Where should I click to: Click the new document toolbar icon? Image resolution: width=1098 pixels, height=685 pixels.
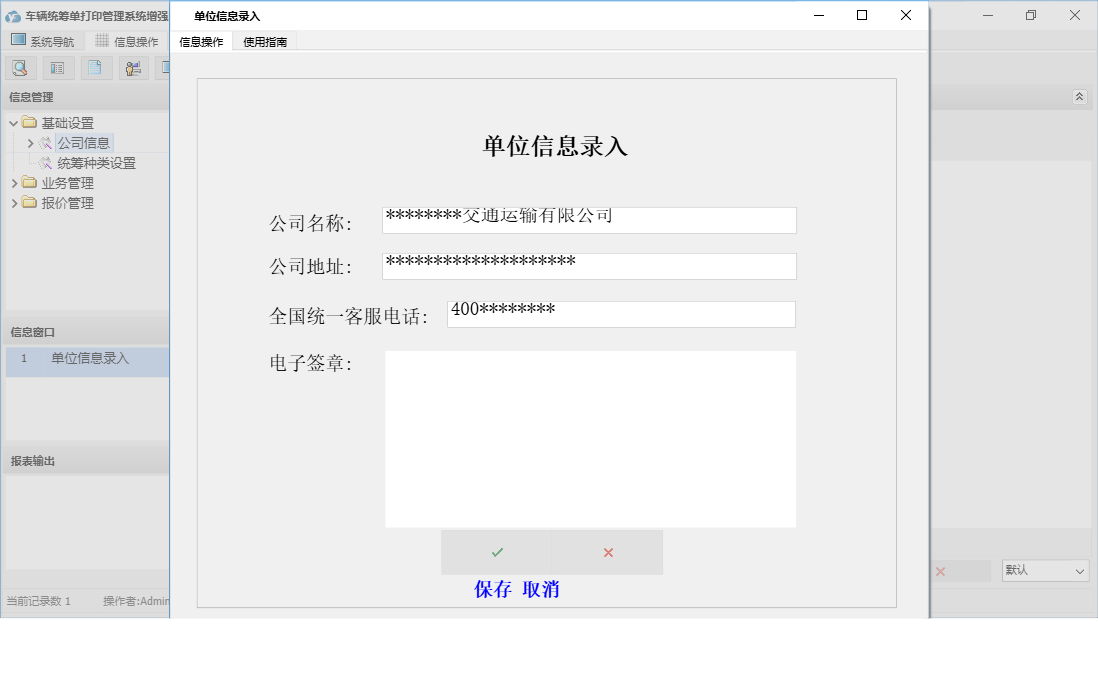tap(96, 68)
